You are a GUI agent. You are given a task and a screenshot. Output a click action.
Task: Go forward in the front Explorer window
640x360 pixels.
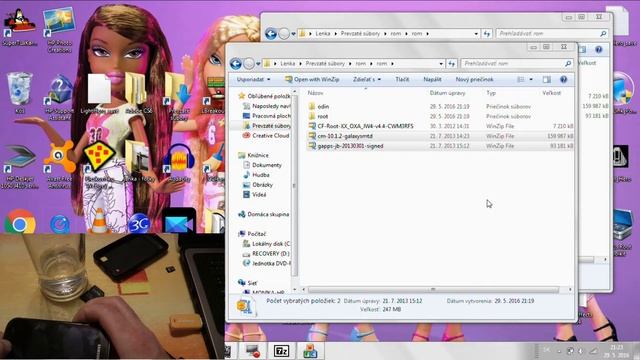coord(249,64)
